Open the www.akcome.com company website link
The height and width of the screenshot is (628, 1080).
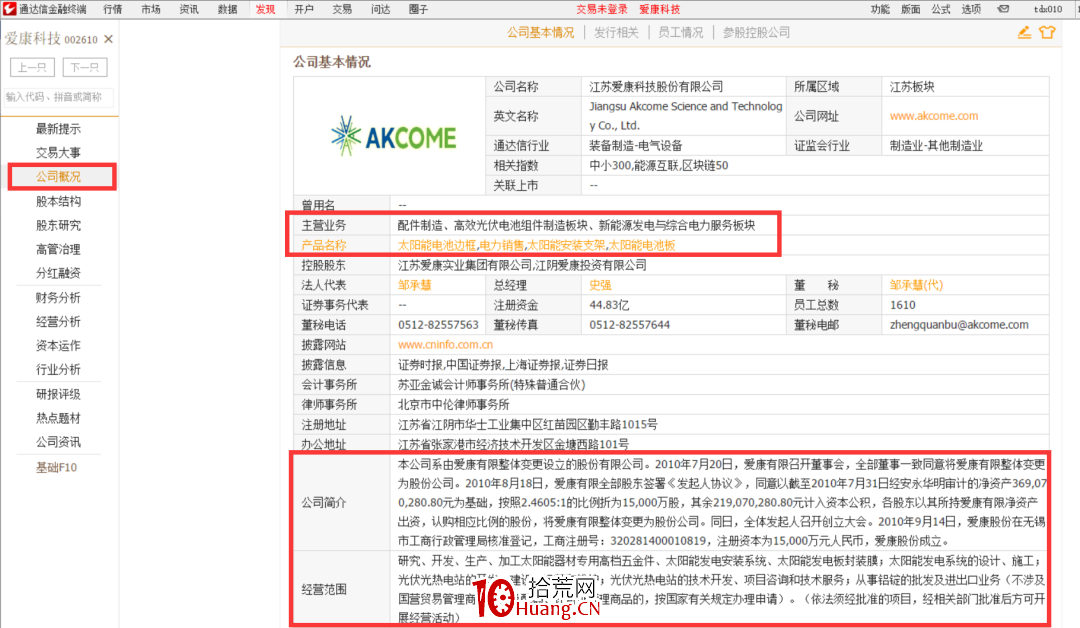coord(934,116)
